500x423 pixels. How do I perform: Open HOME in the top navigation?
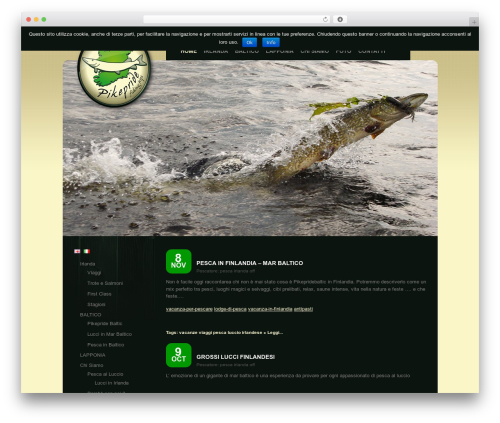pos(189,51)
